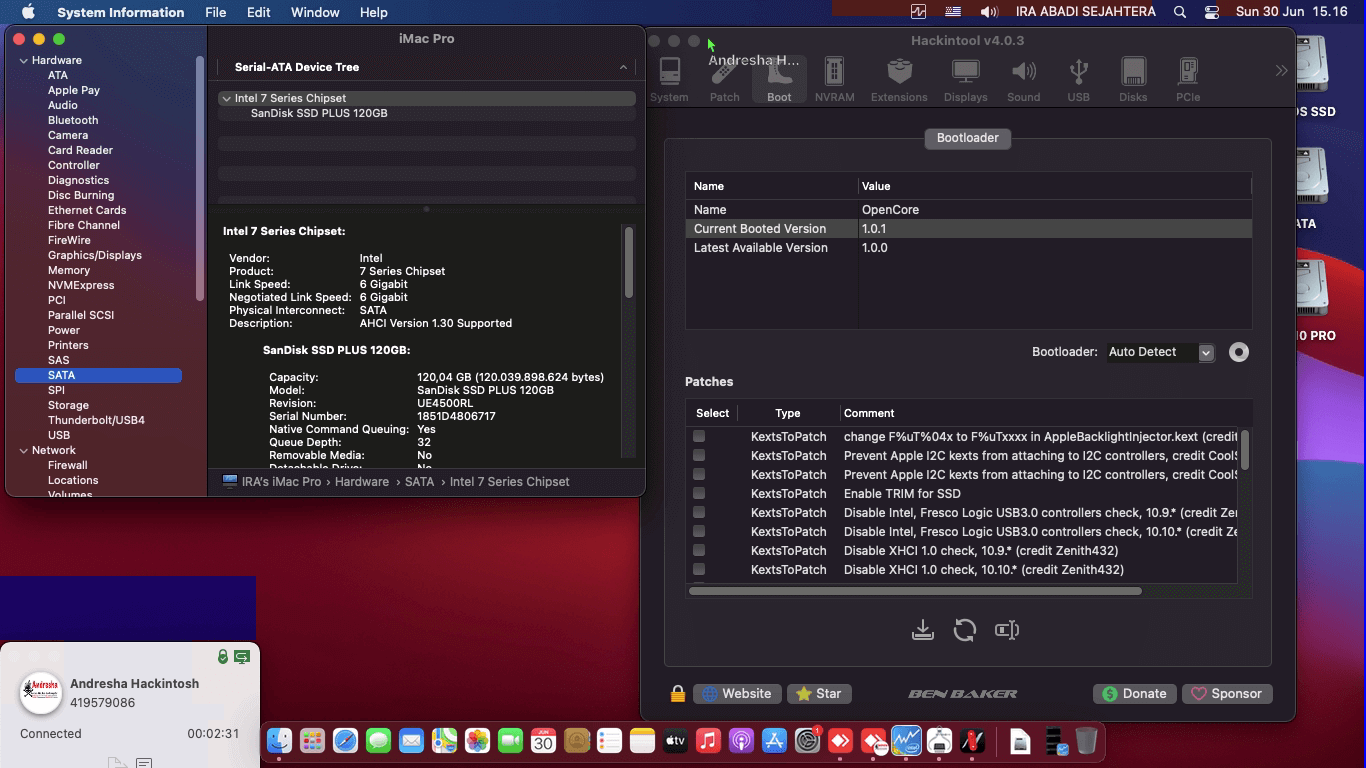Open App Store from the Dock
1366x768 pixels.
pos(774,741)
